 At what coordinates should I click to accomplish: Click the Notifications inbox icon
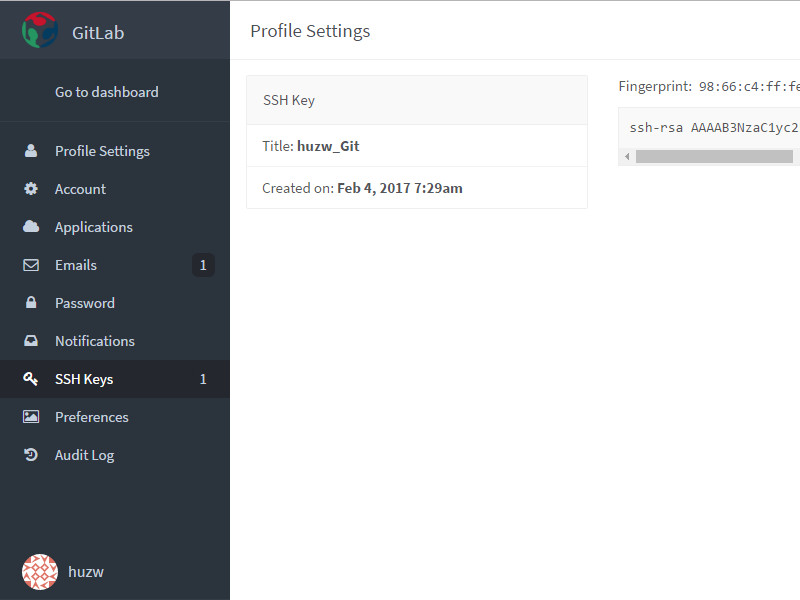coord(31,341)
